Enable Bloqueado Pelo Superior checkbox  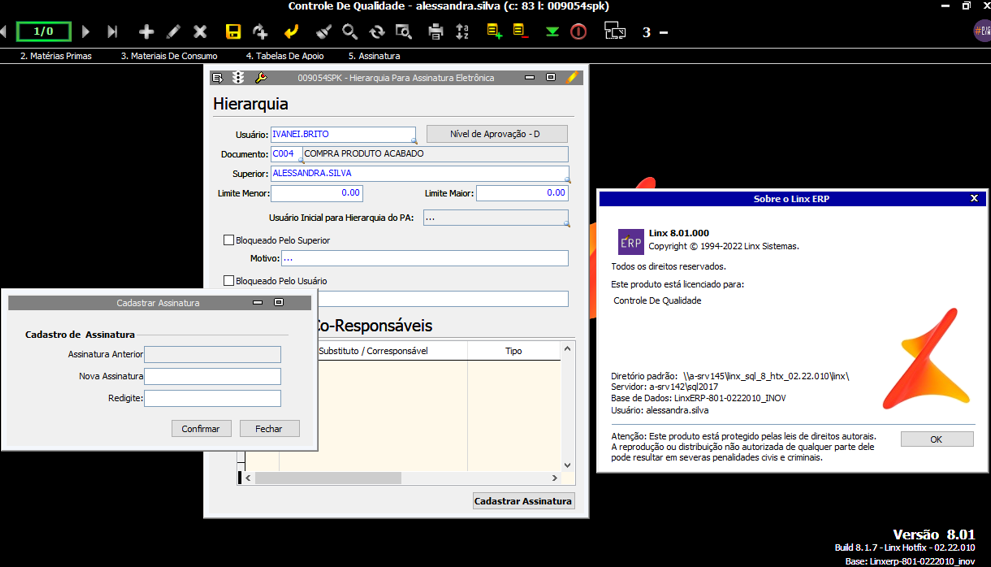[x=229, y=240]
